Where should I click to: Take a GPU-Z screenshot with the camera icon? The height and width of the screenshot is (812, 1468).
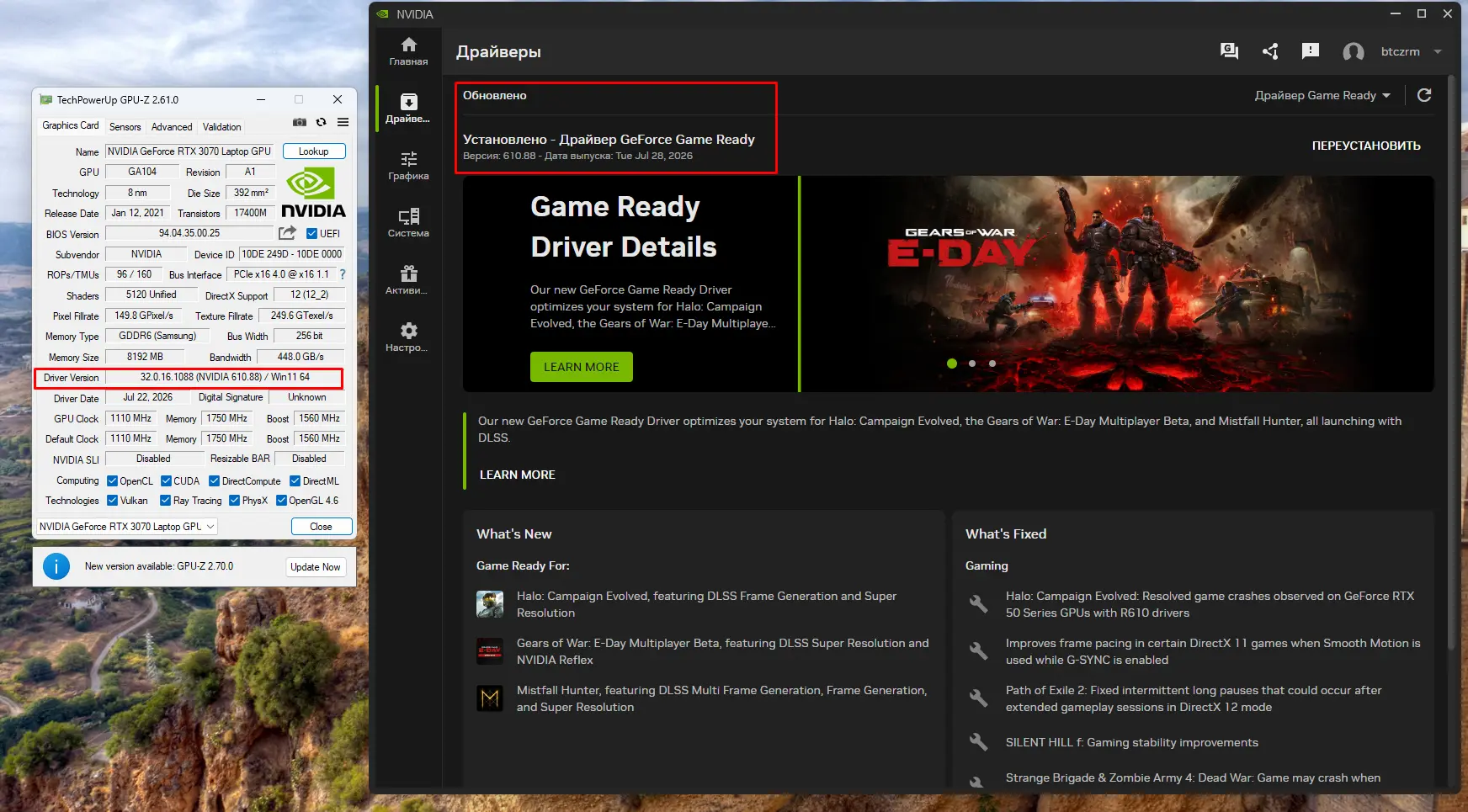point(300,123)
